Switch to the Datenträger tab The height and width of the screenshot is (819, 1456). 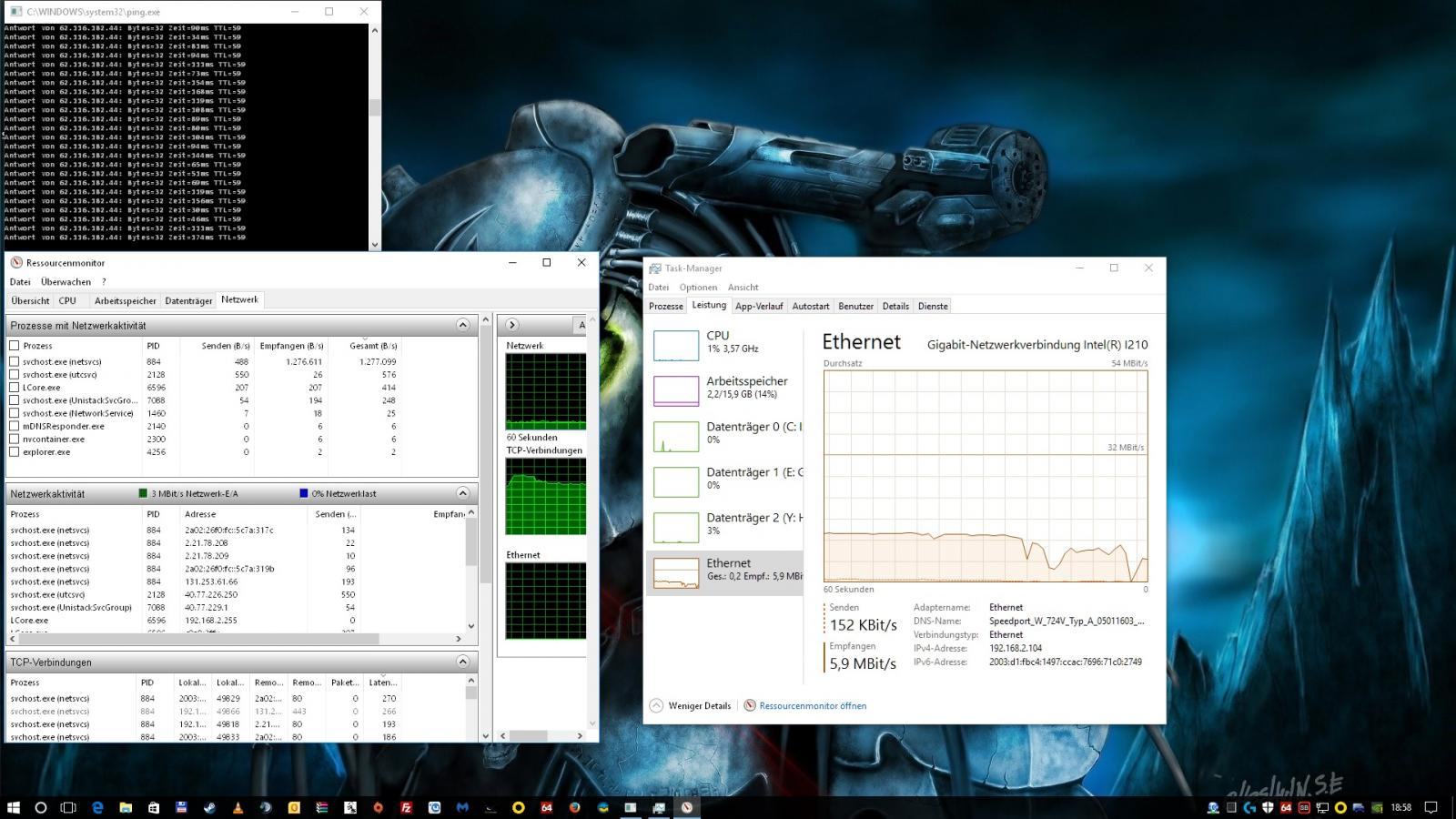(188, 300)
